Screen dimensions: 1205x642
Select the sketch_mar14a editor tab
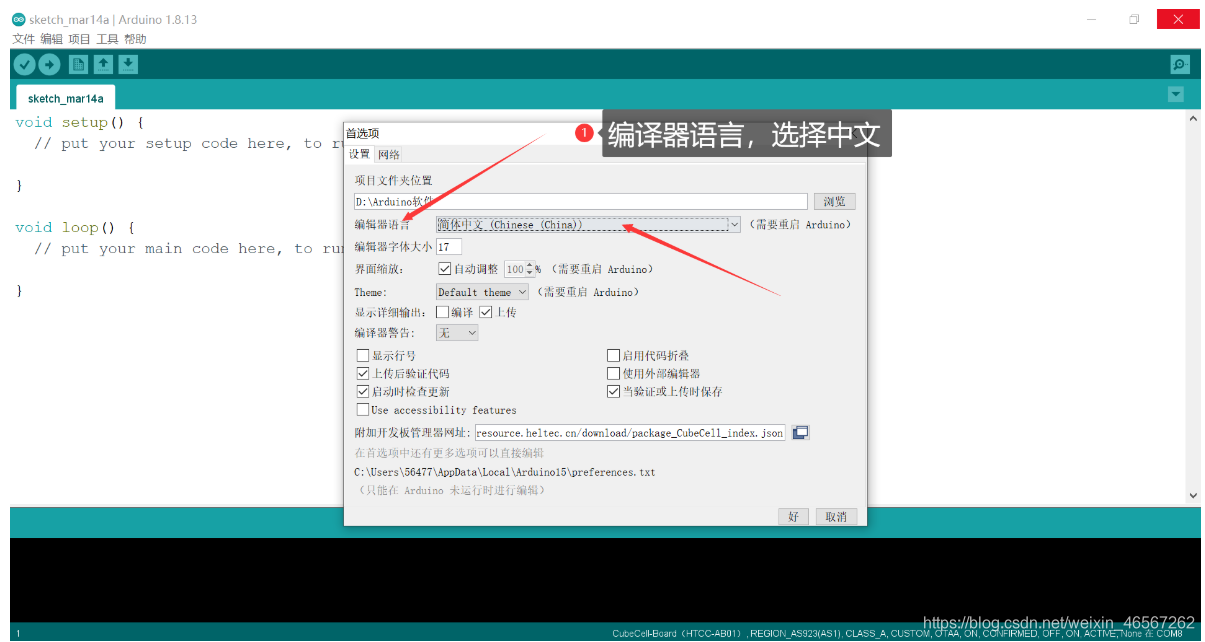point(64,98)
